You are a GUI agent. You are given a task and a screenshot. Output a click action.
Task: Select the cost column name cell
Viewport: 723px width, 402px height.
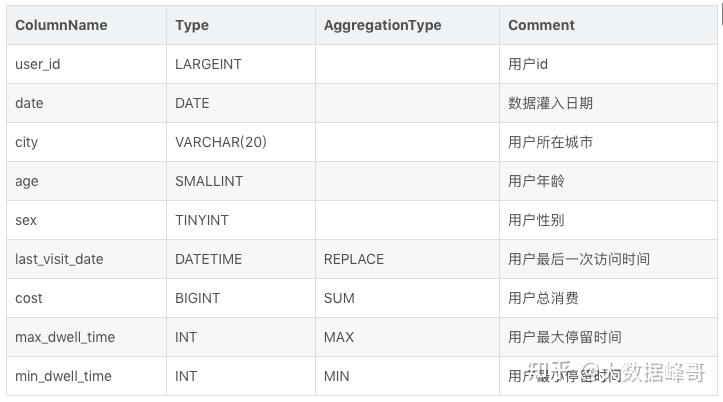pyautogui.click(x=29, y=298)
